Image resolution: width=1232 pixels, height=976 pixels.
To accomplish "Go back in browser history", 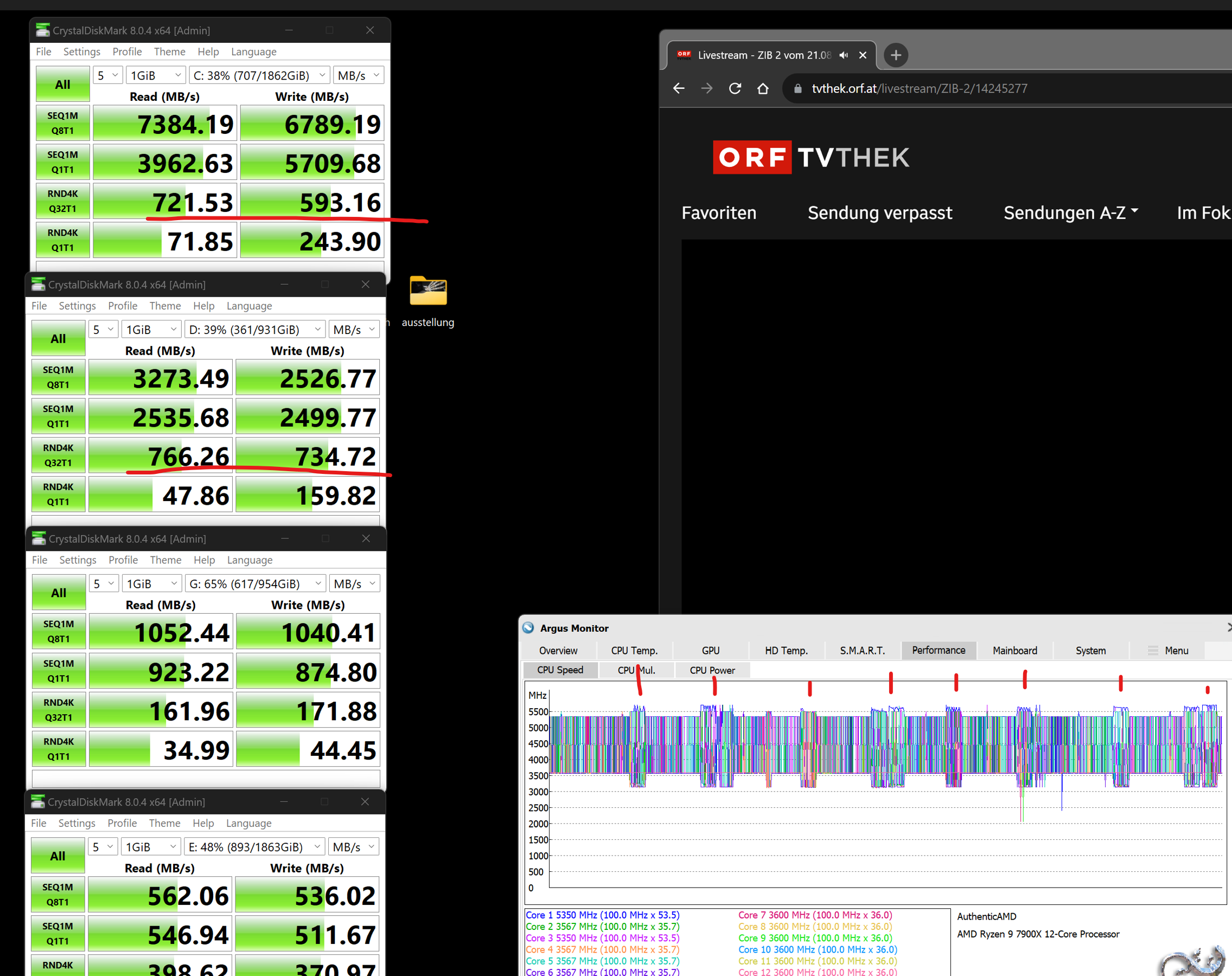I will [679, 88].
